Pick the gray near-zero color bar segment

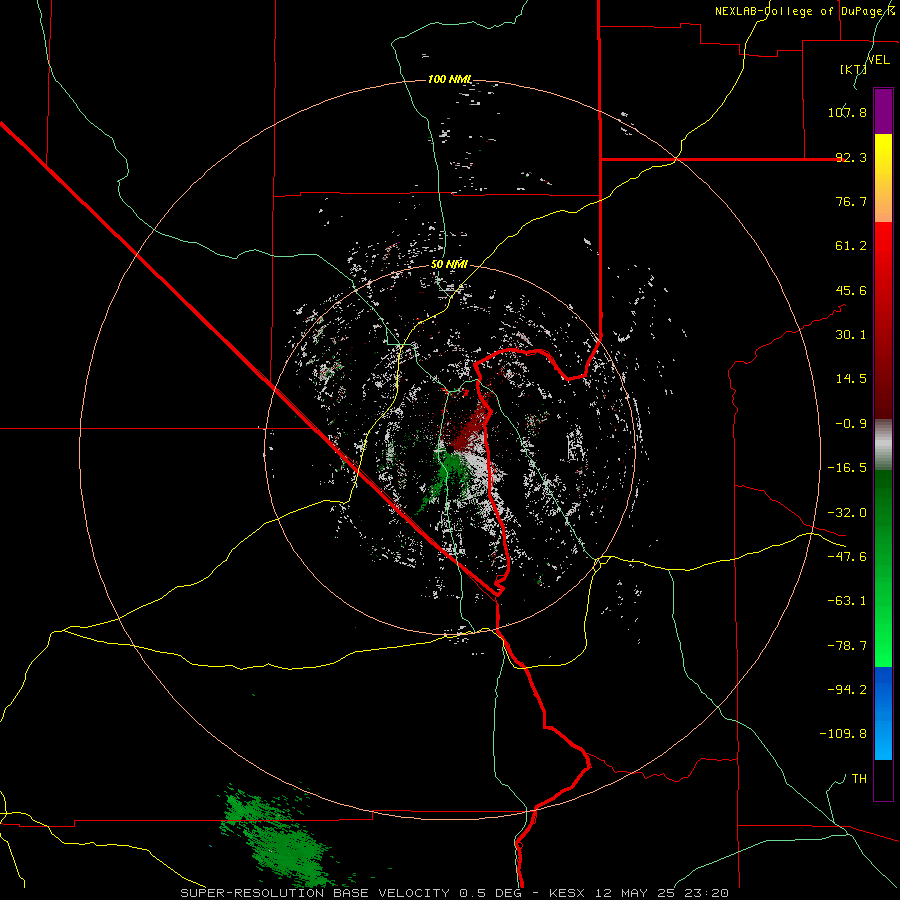click(x=883, y=445)
